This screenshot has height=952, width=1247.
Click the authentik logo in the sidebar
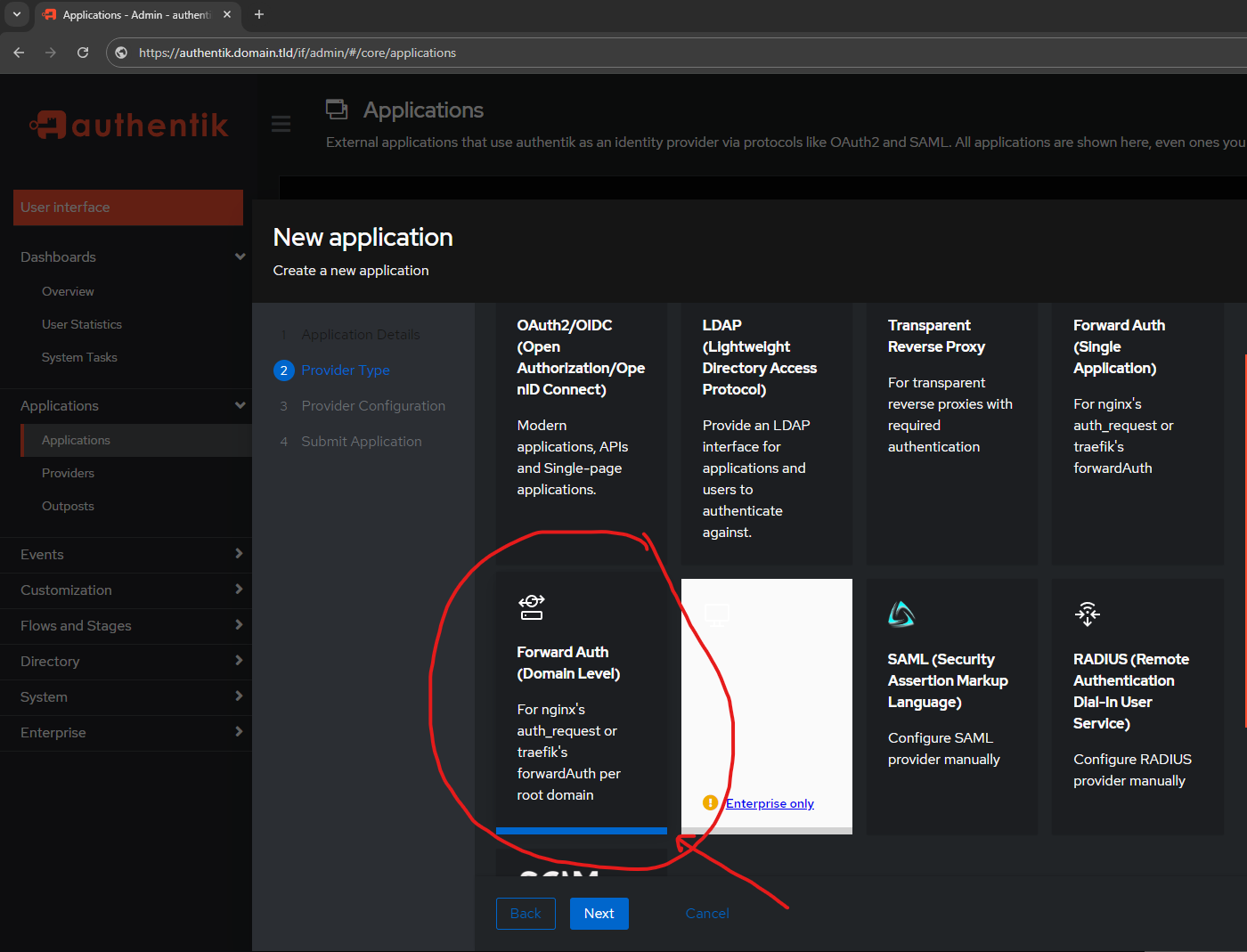129,125
